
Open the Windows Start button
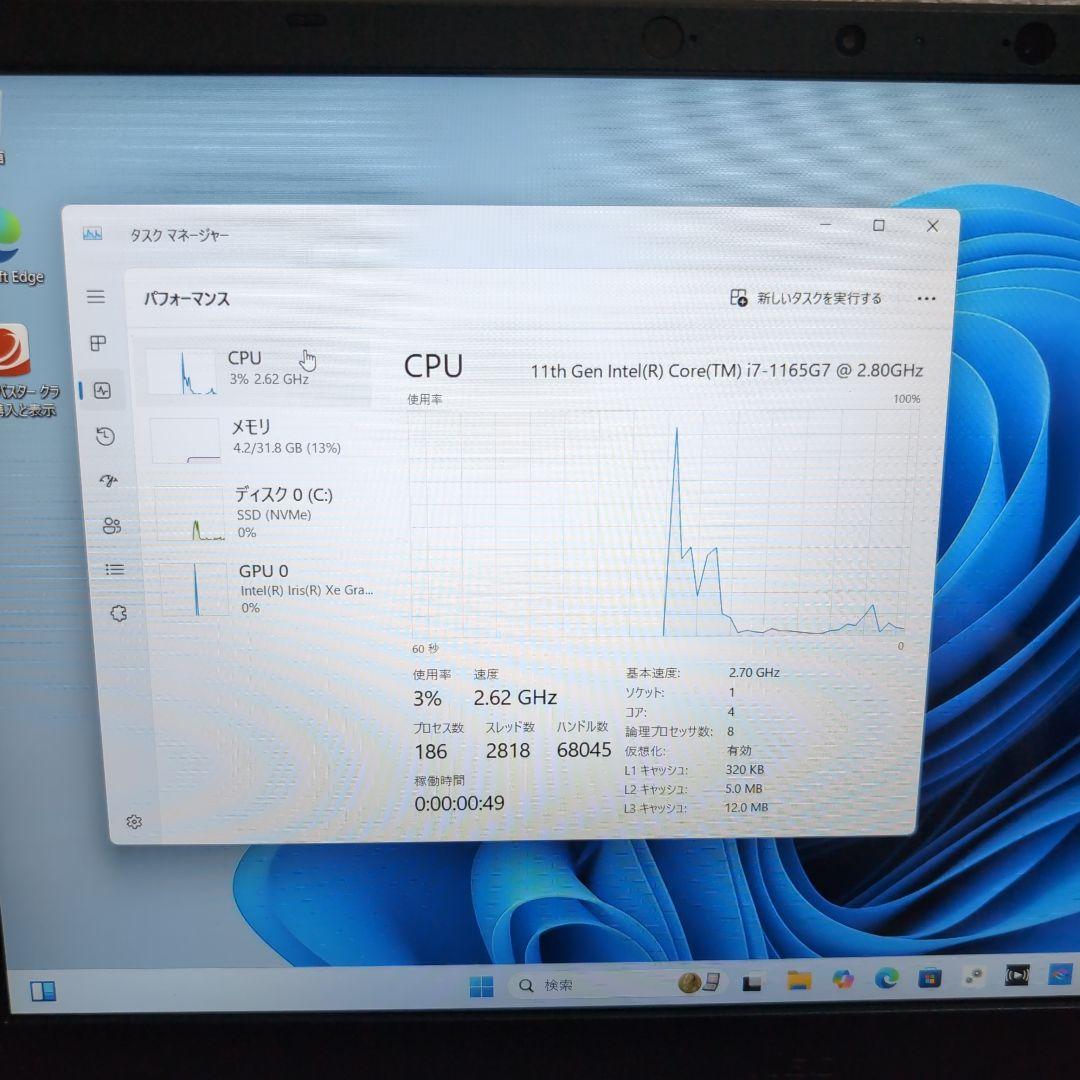[x=481, y=986]
